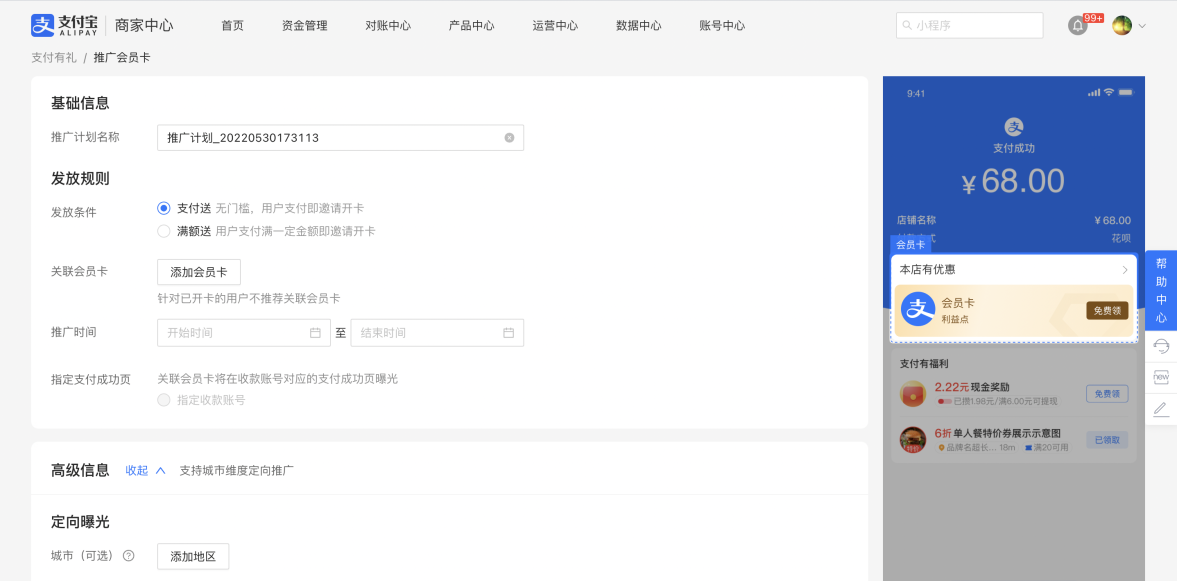Open the 帮助中心 side tab

(x=1160, y=290)
